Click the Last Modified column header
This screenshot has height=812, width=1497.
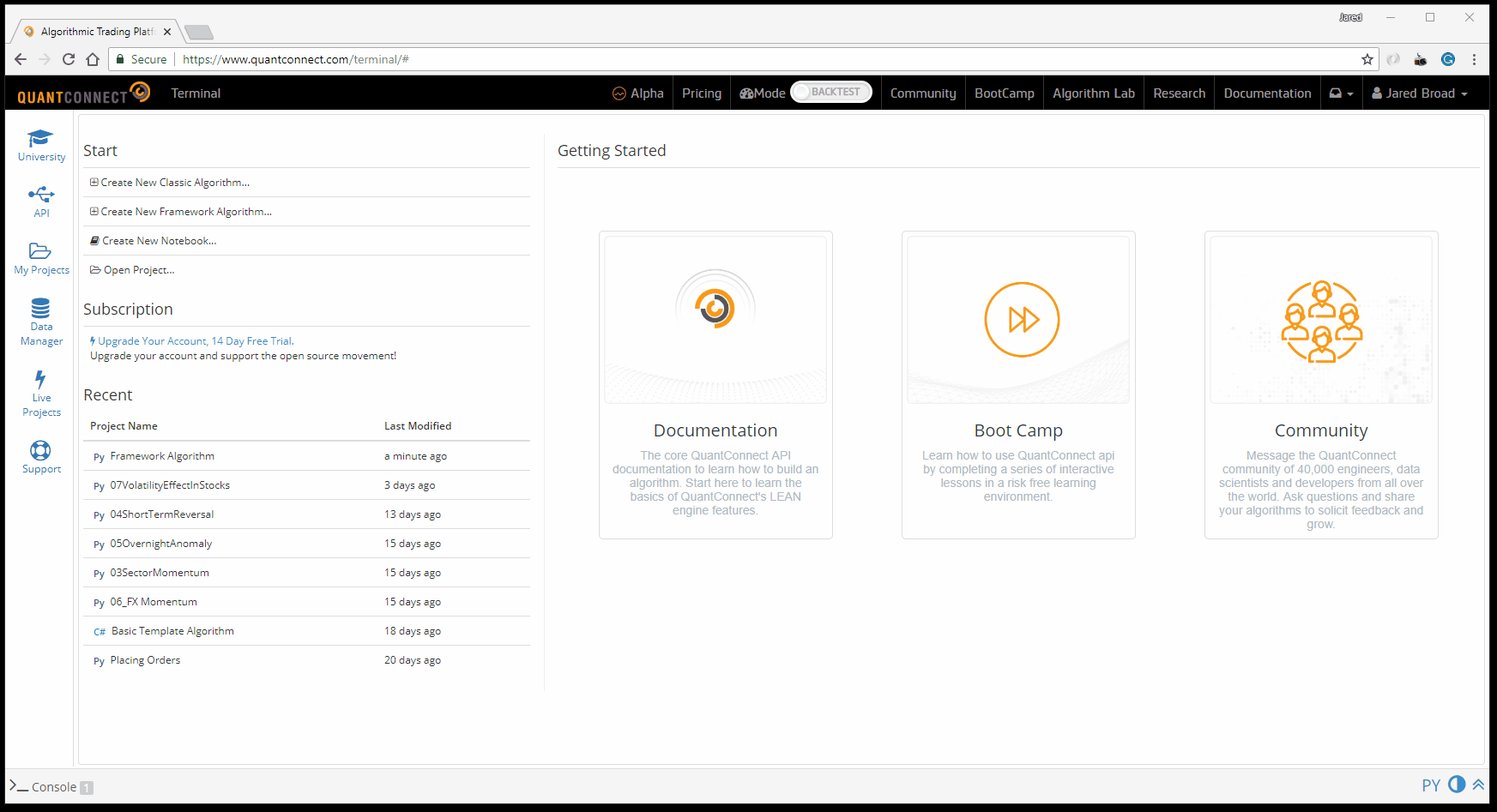[418, 426]
